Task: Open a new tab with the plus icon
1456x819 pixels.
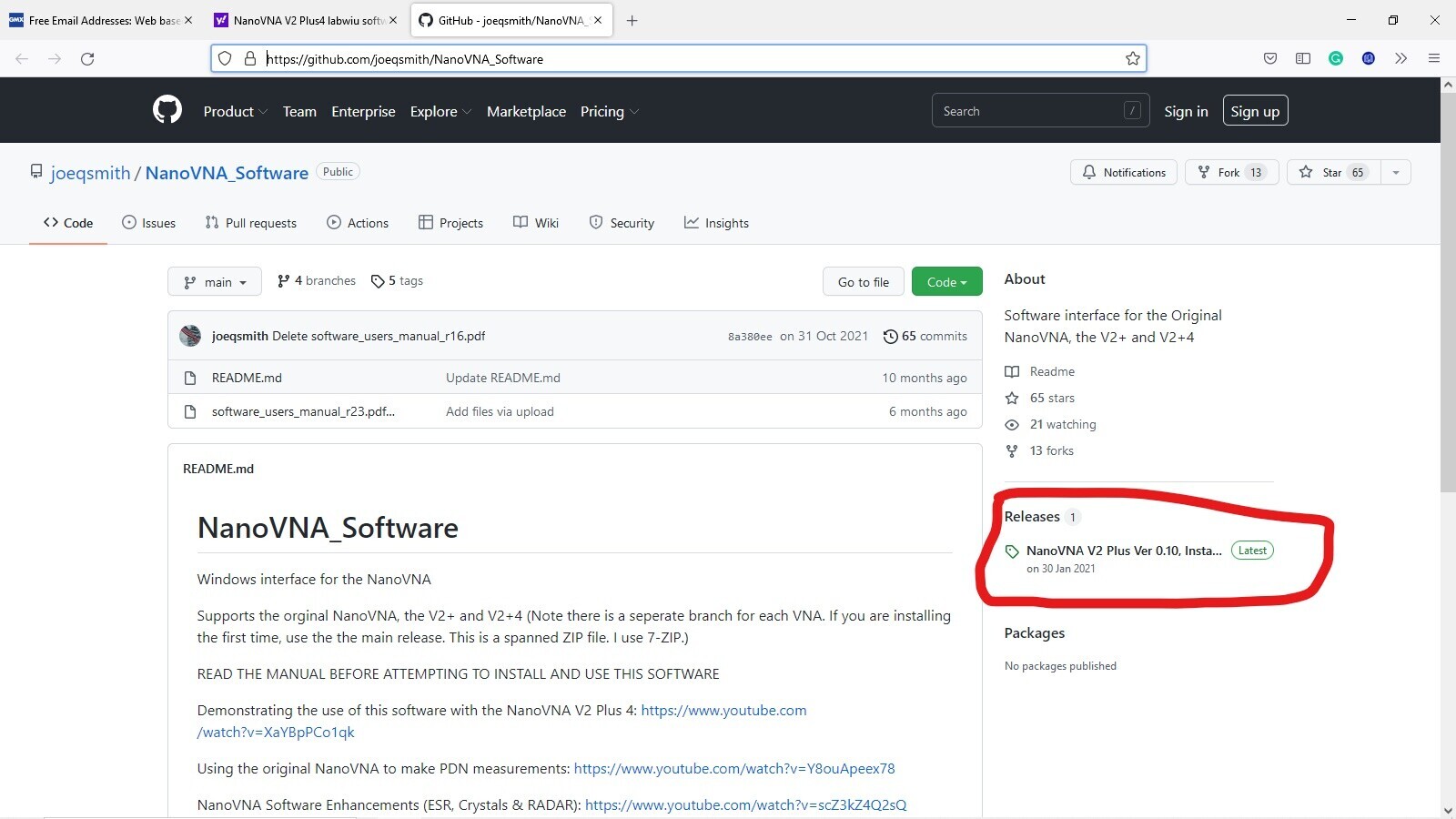Action: point(632,20)
